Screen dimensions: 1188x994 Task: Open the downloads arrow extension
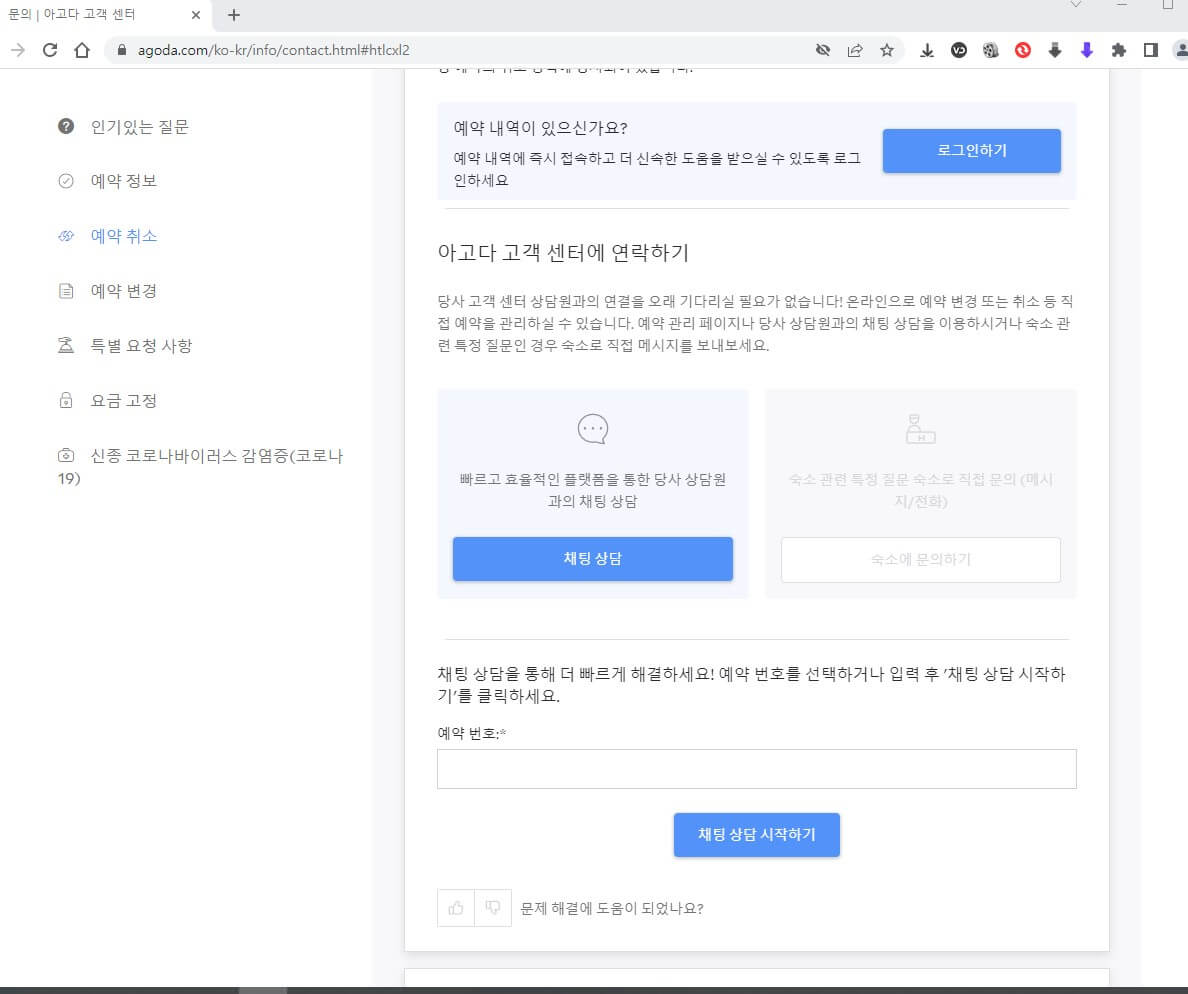(x=927, y=50)
